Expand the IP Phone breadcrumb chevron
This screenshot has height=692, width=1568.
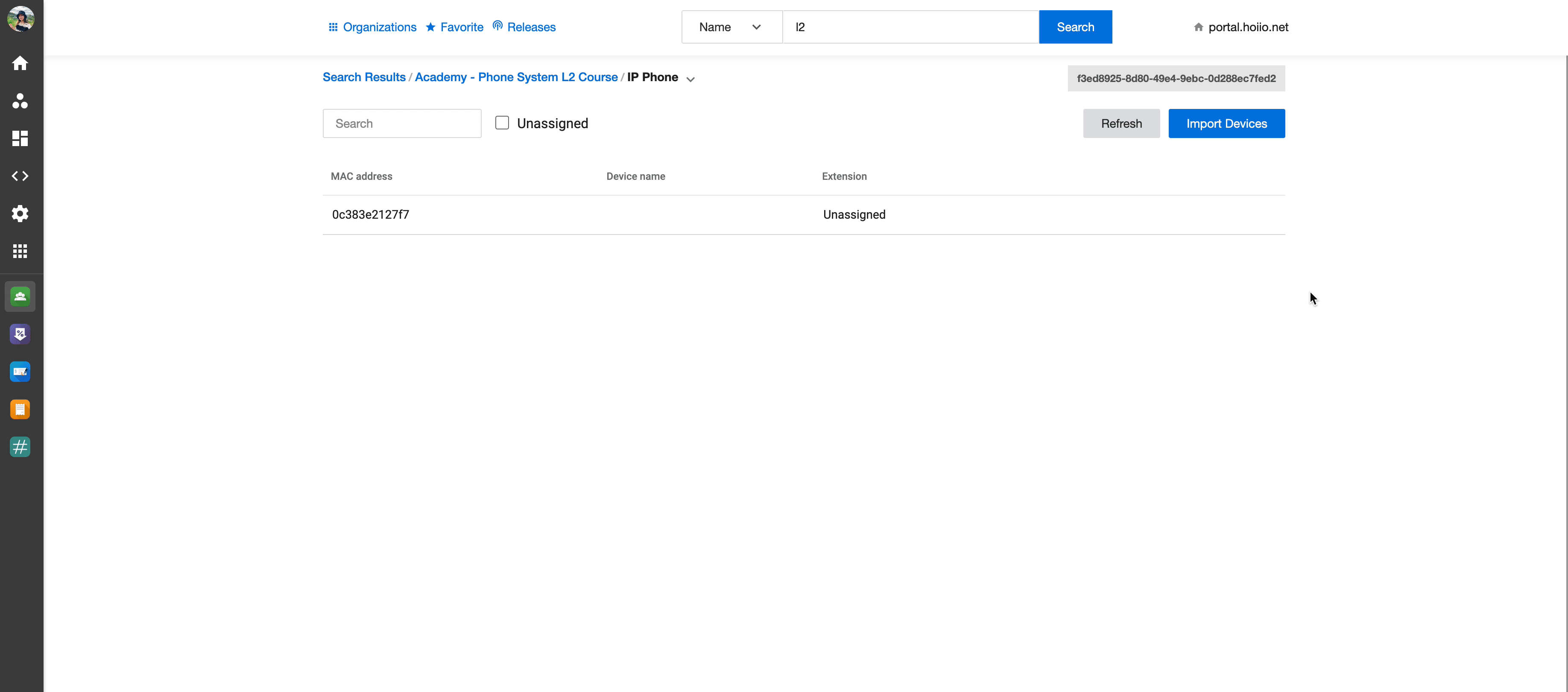pyautogui.click(x=690, y=79)
